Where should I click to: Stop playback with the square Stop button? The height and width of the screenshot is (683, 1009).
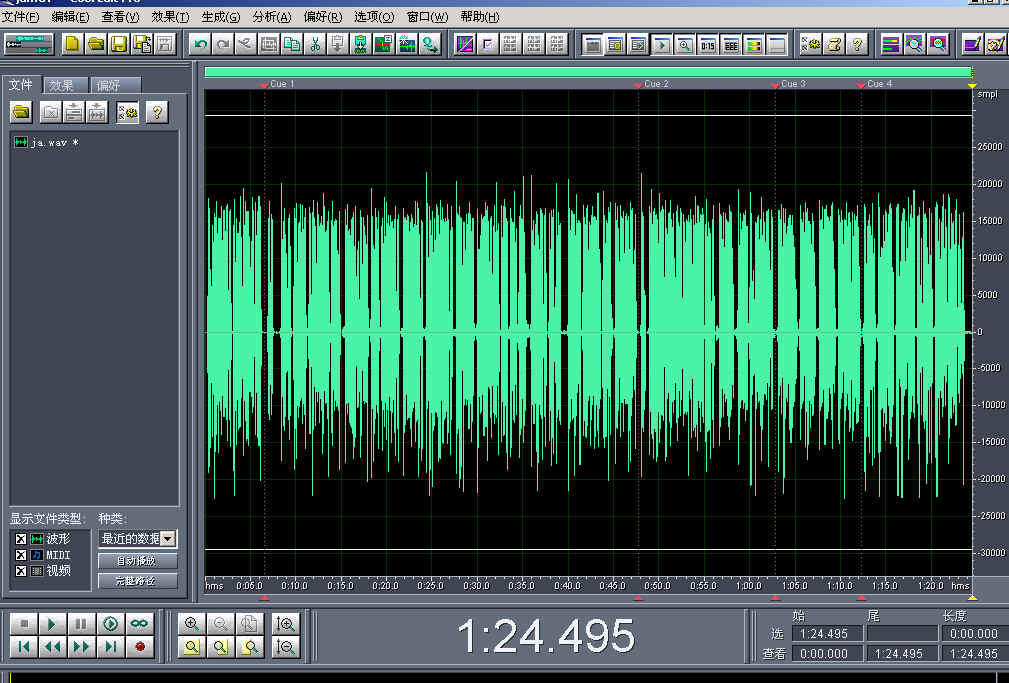click(24, 624)
